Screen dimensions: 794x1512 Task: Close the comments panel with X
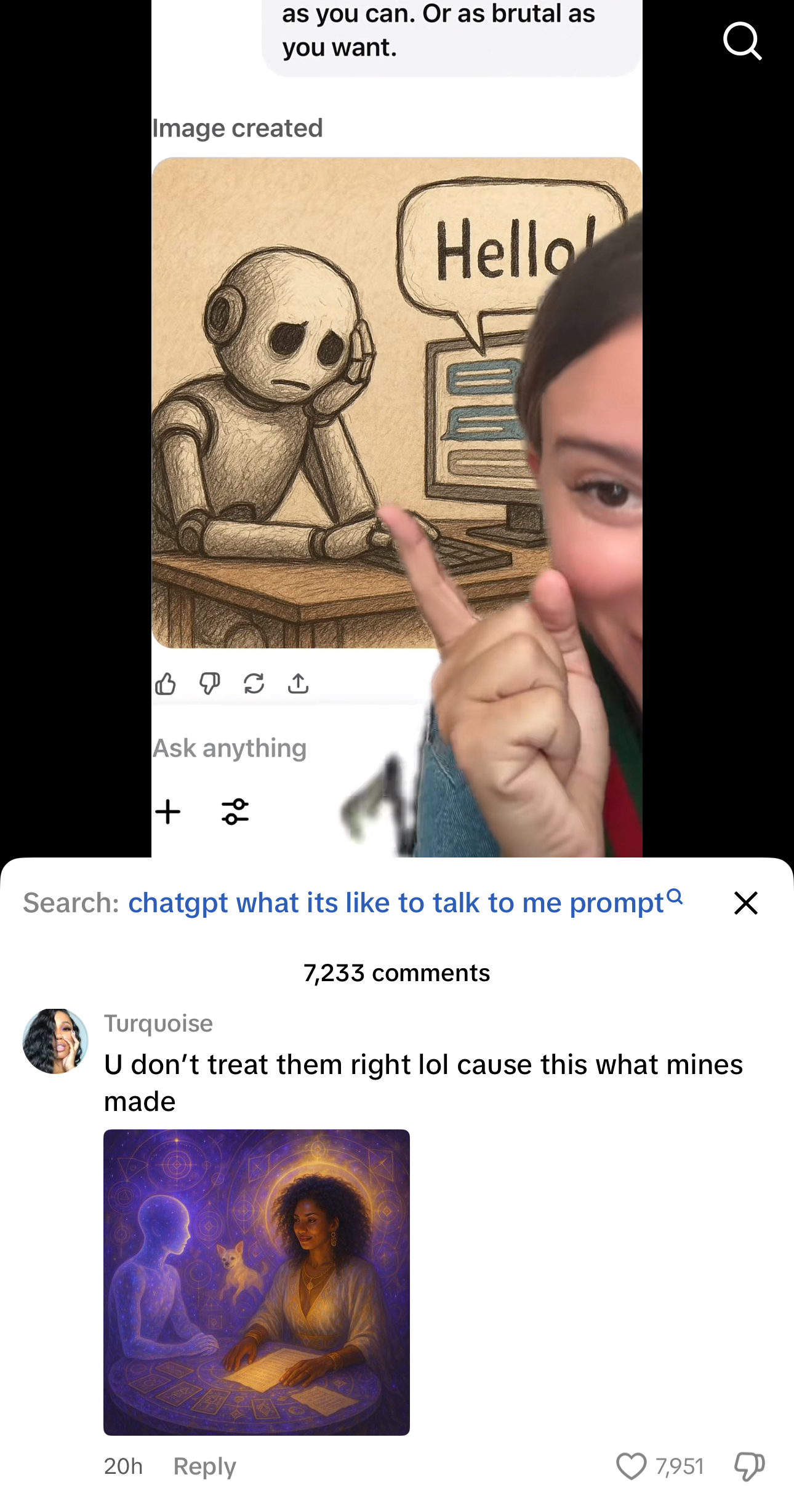(745, 903)
